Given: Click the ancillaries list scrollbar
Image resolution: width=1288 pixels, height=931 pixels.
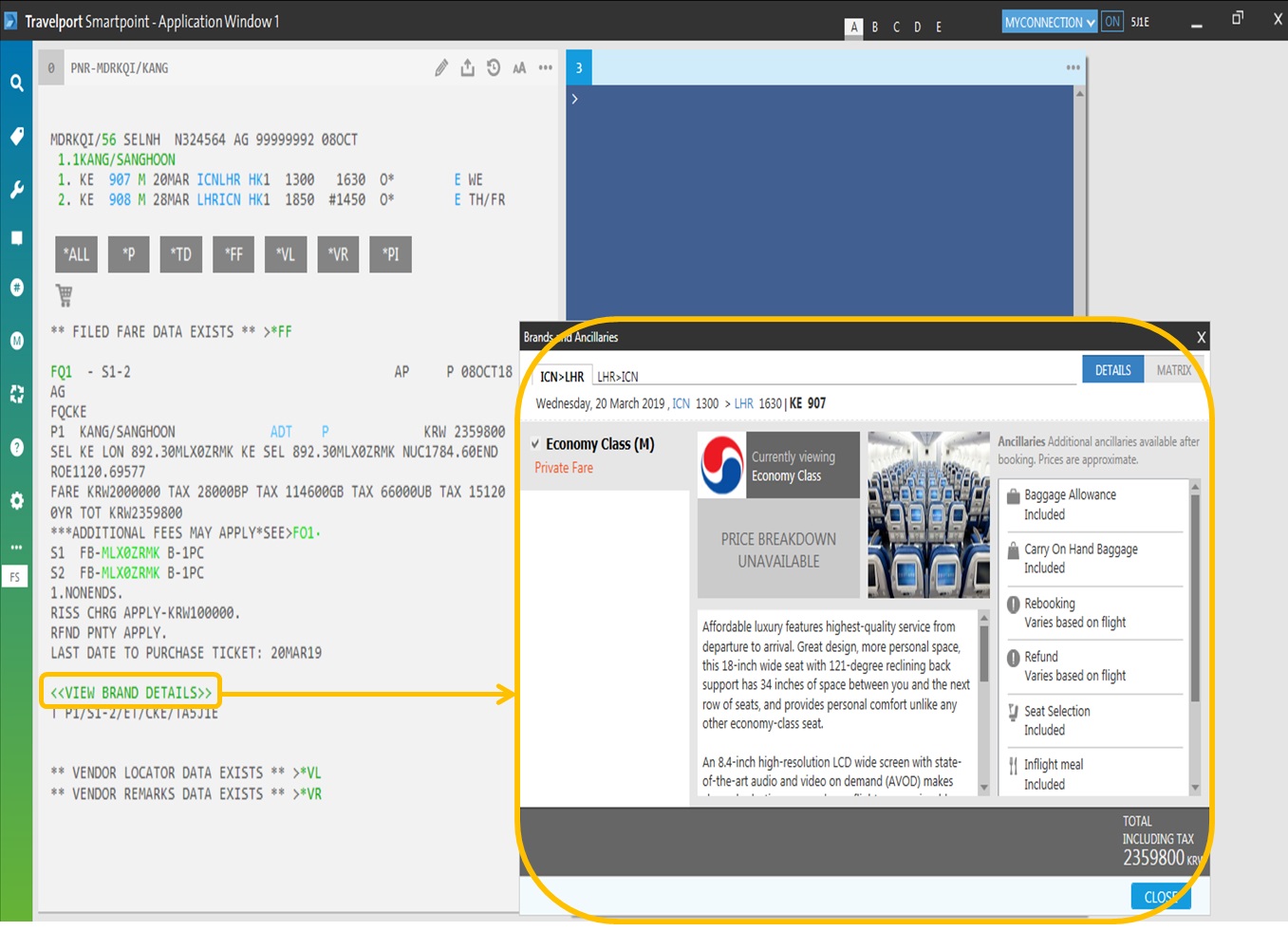Looking at the screenshot, I should pyautogui.click(x=1195, y=637).
